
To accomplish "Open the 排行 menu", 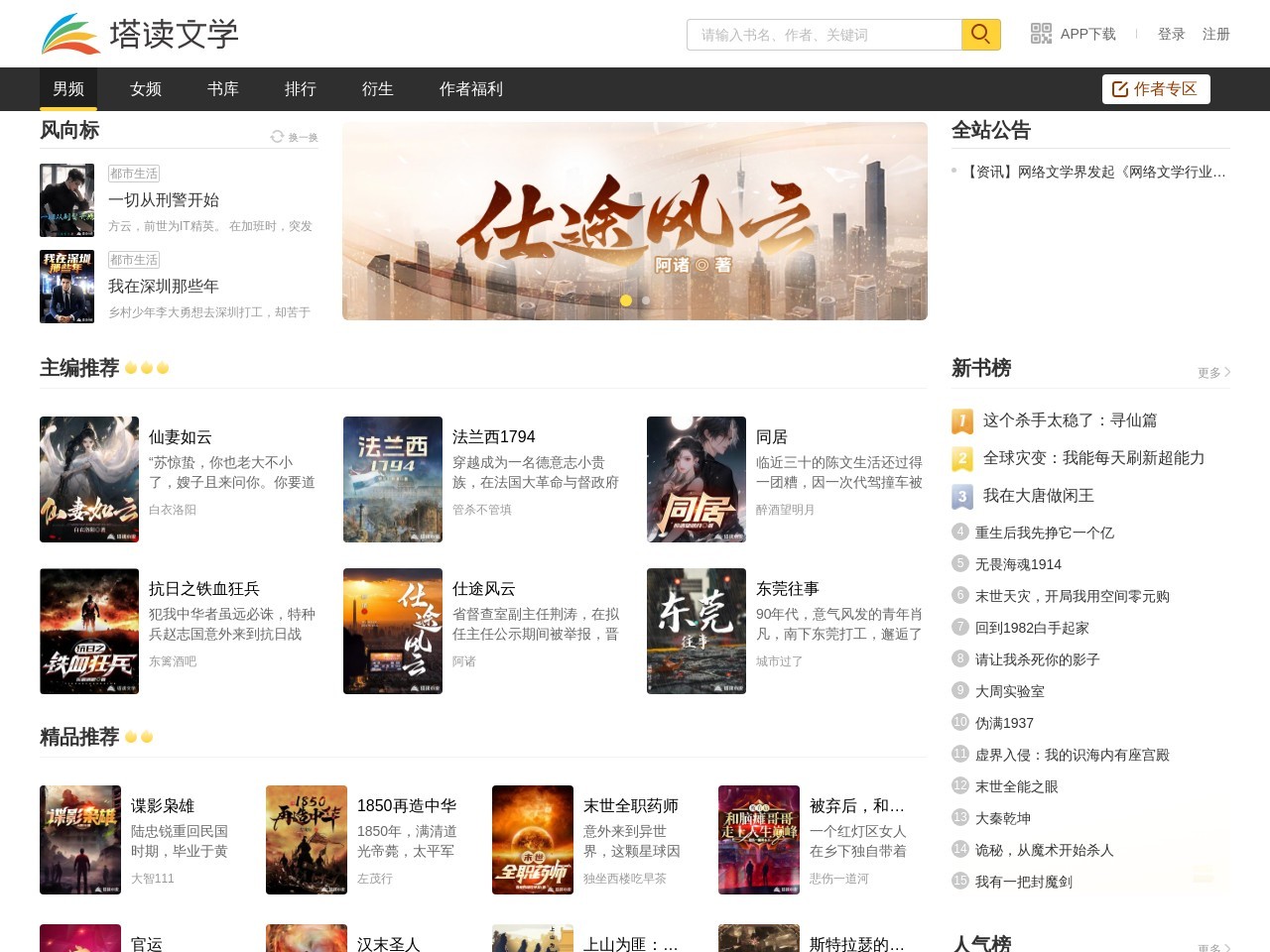I will [x=300, y=89].
